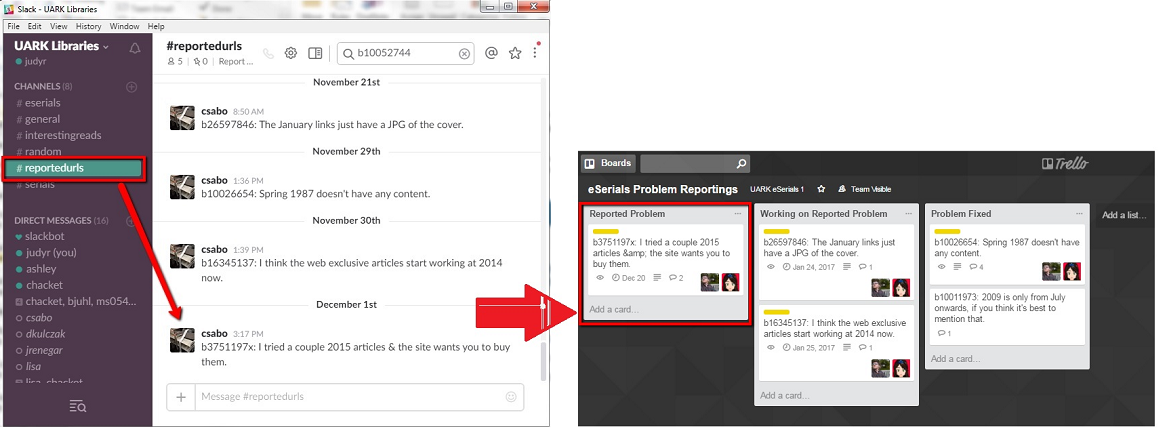The image size is (1158, 428).
Task: Click the attach plus button beside message box
Action: pyautogui.click(x=181, y=396)
